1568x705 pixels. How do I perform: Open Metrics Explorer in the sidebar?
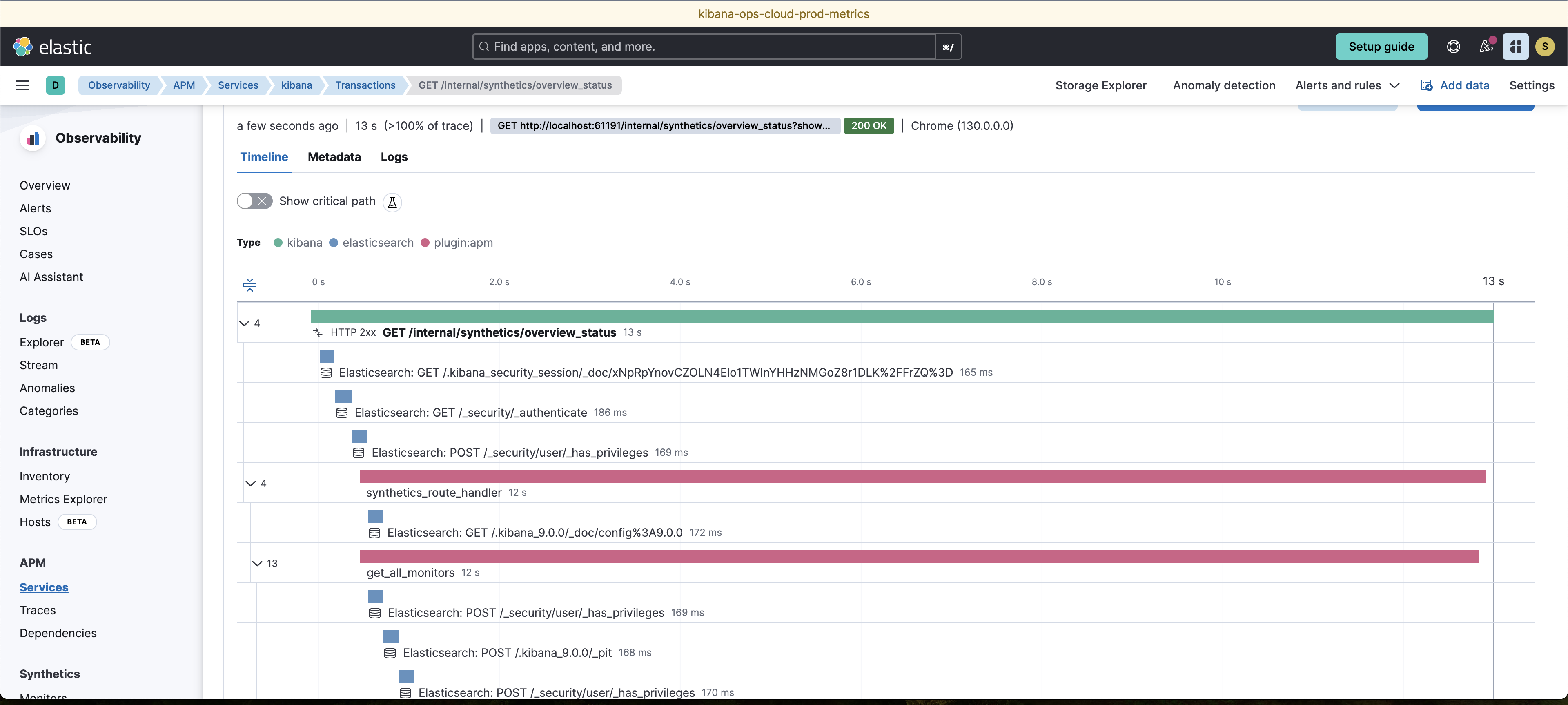tap(63, 499)
